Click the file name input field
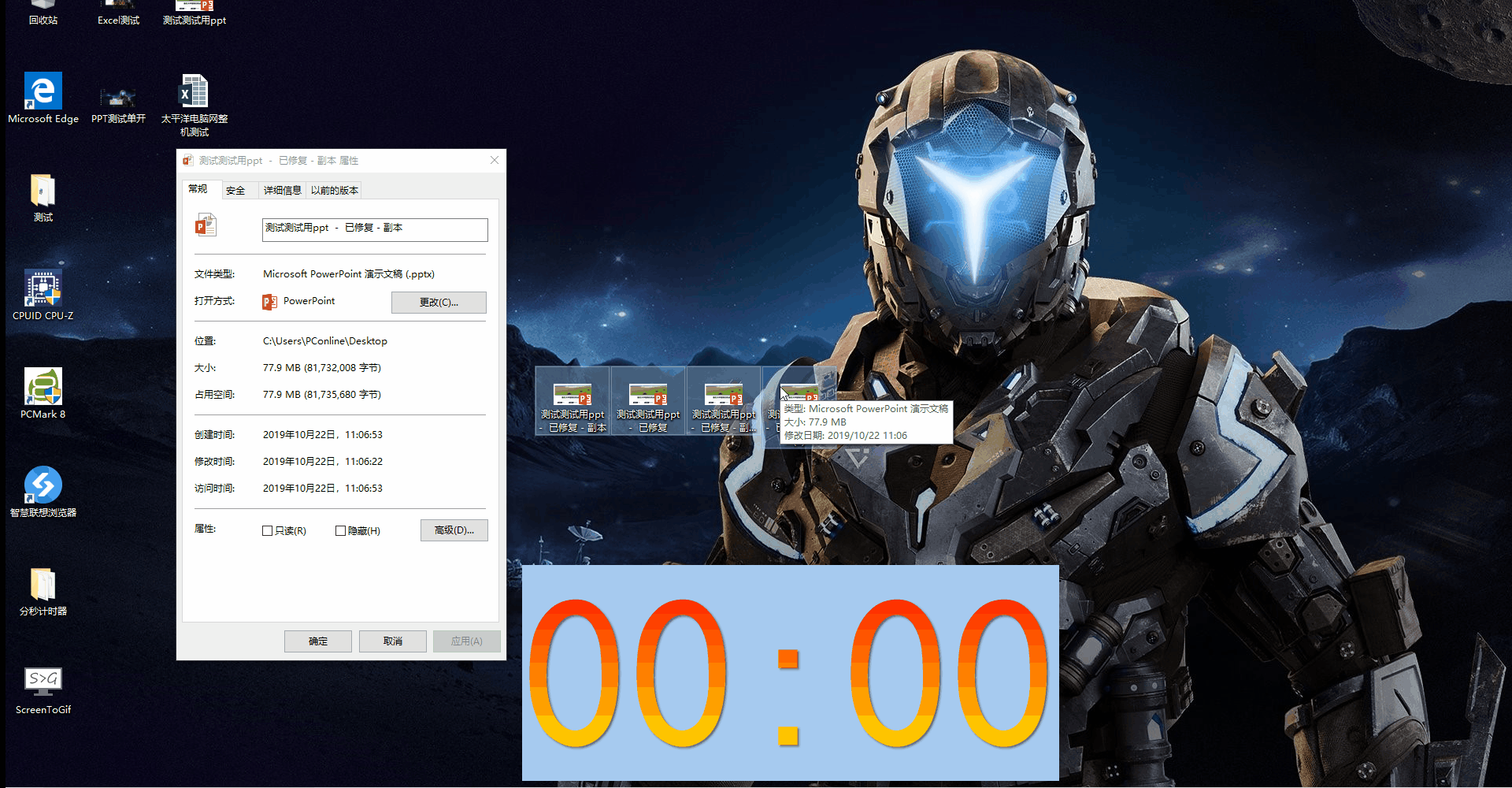This screenshot has width=1512, height=788. [375, 229]
